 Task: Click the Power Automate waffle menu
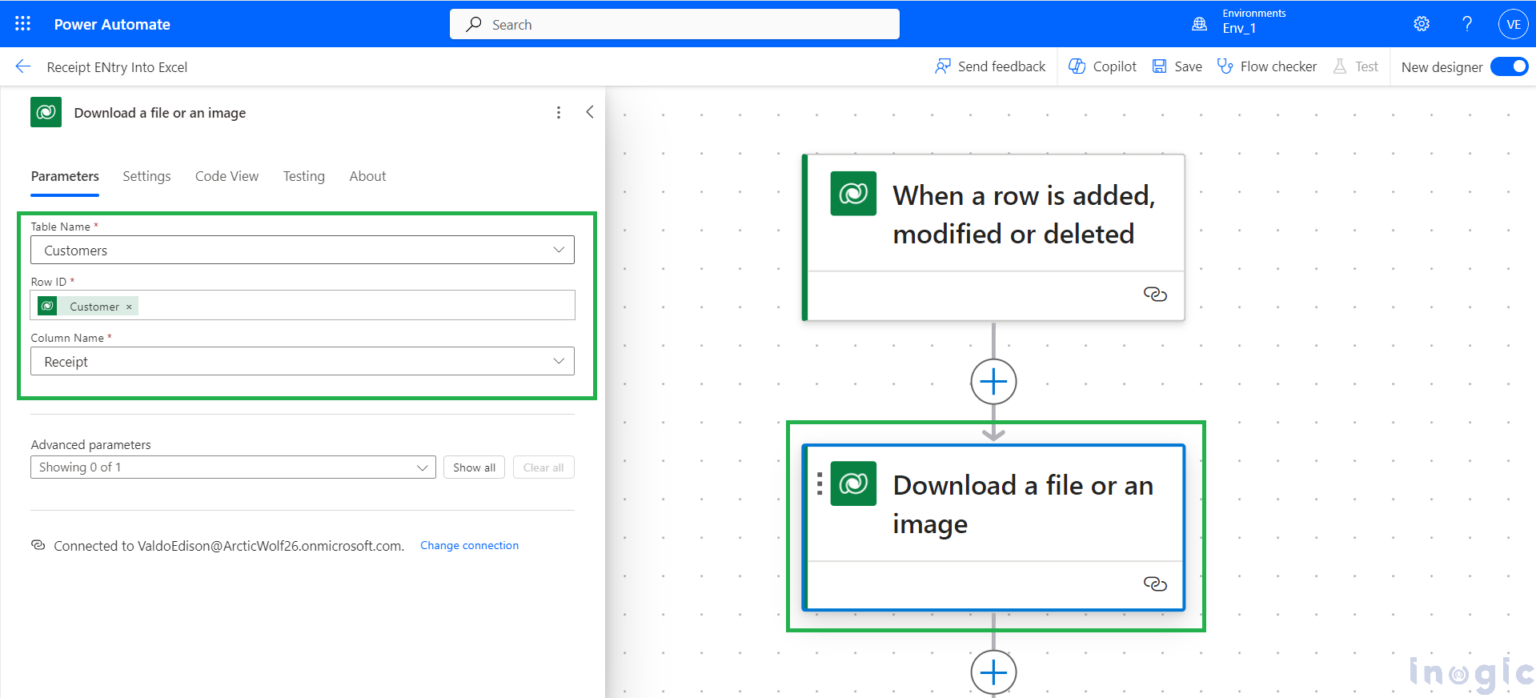tap(22, 23)
